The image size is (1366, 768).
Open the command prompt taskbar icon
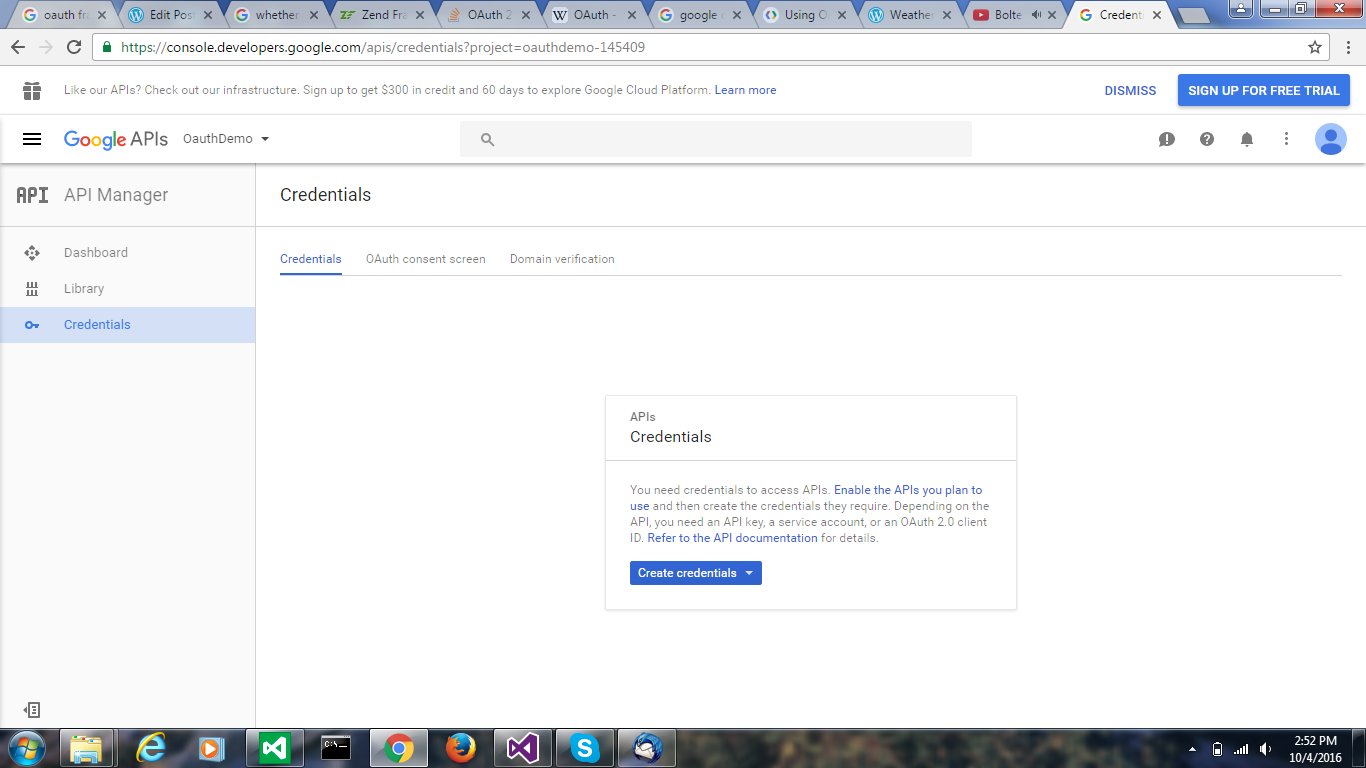click(336, 748)
